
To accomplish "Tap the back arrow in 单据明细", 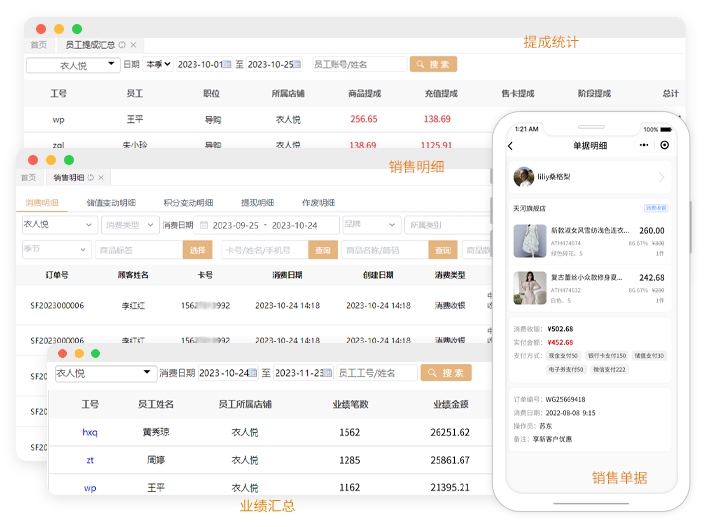I will (x=511, y=146).
